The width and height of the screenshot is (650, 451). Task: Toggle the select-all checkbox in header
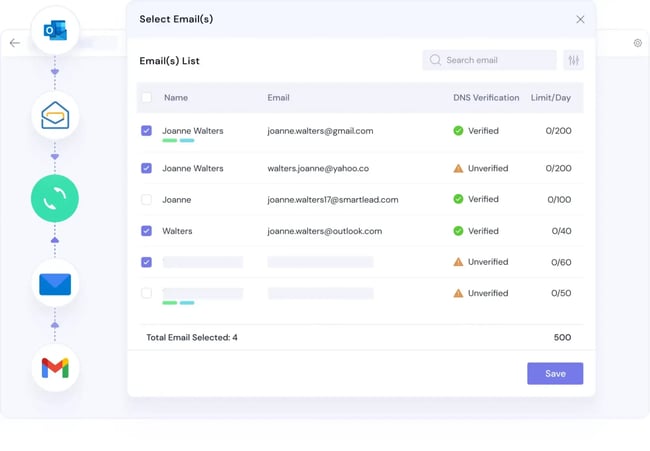point(147,98)
